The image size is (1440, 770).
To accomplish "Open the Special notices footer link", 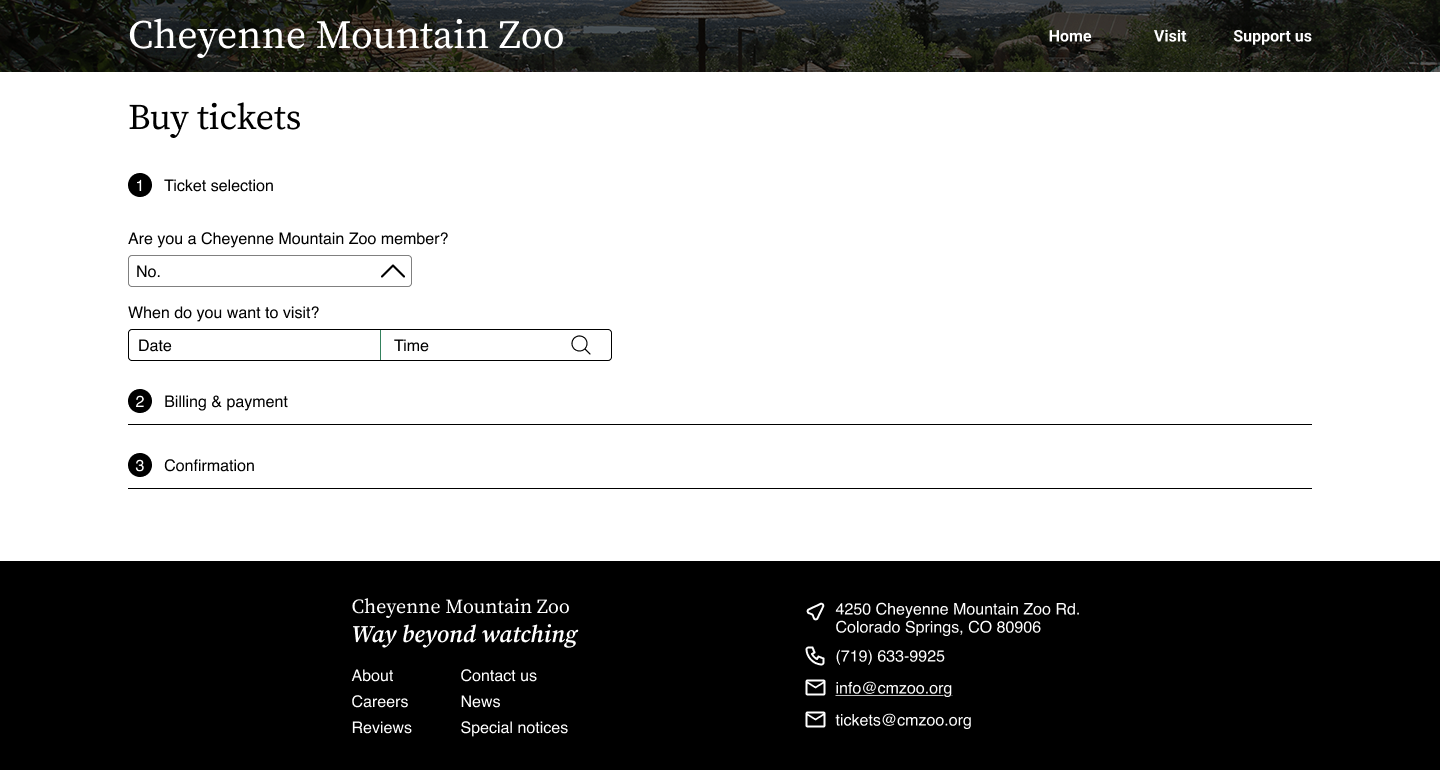I will [514, 727].
